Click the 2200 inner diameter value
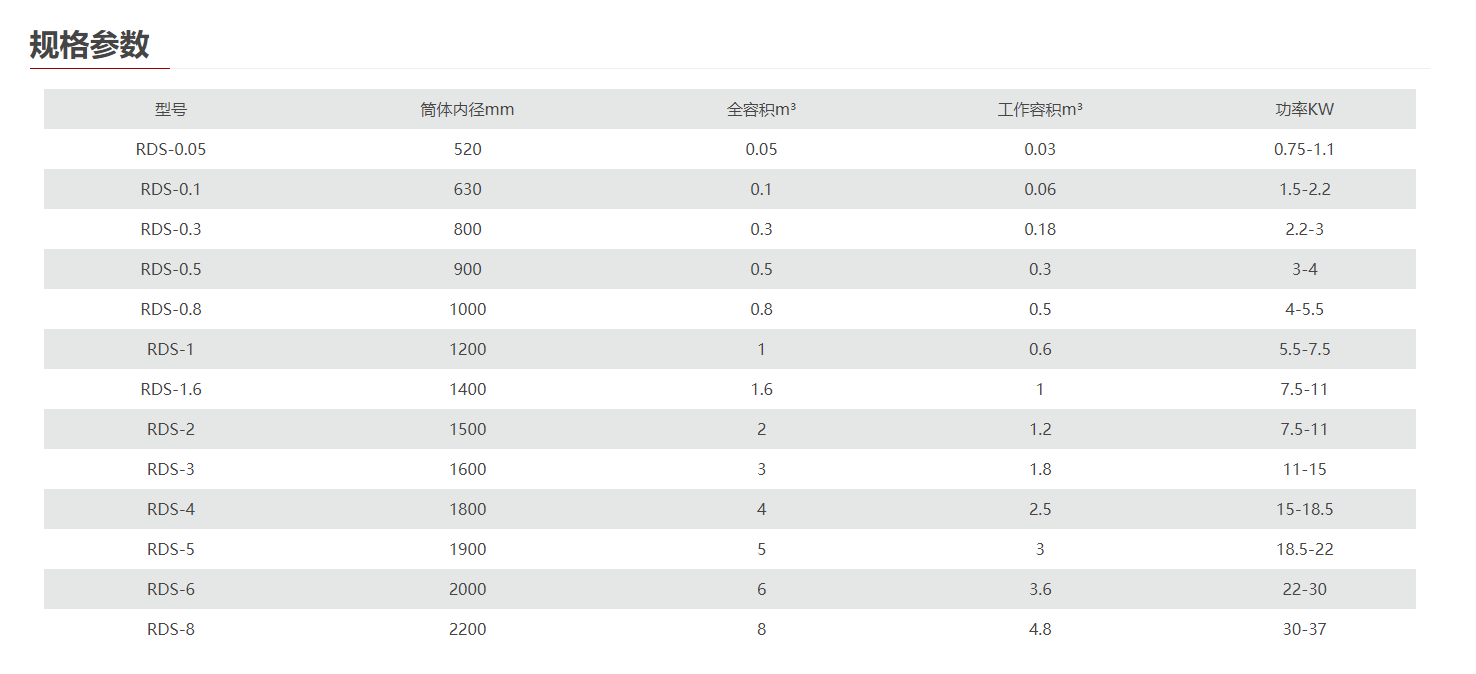This screenshot has width=1476, height=674. (x=467, y=629)
